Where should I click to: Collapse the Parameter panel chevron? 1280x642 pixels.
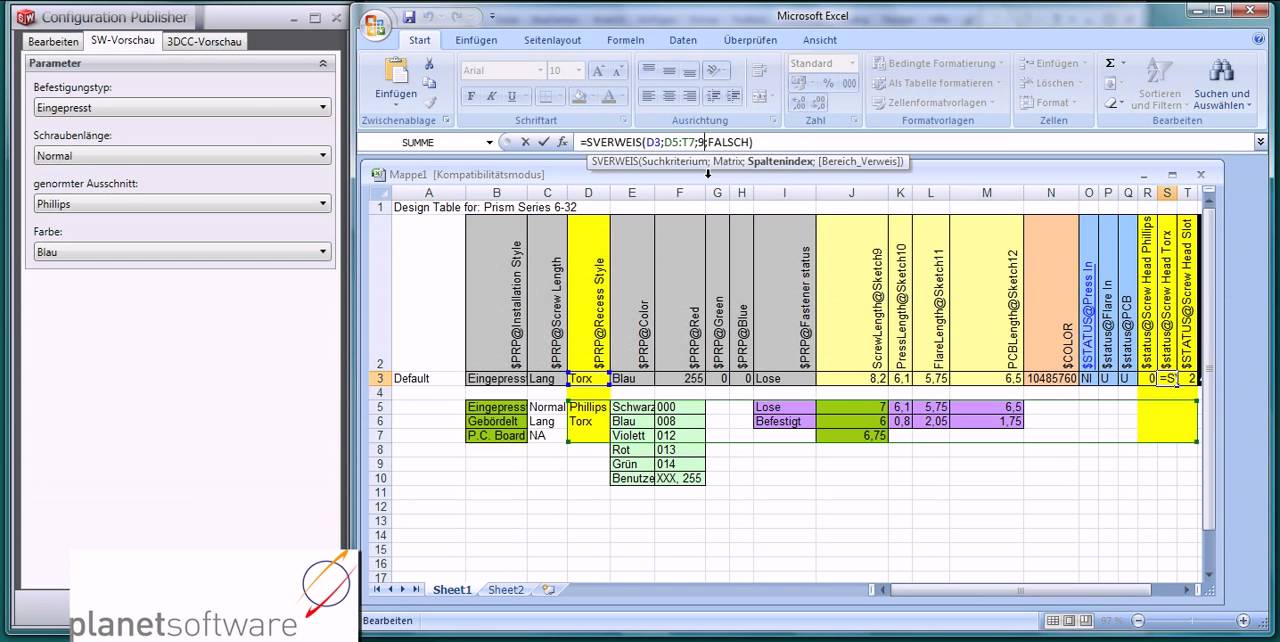(x=323, y=63)
